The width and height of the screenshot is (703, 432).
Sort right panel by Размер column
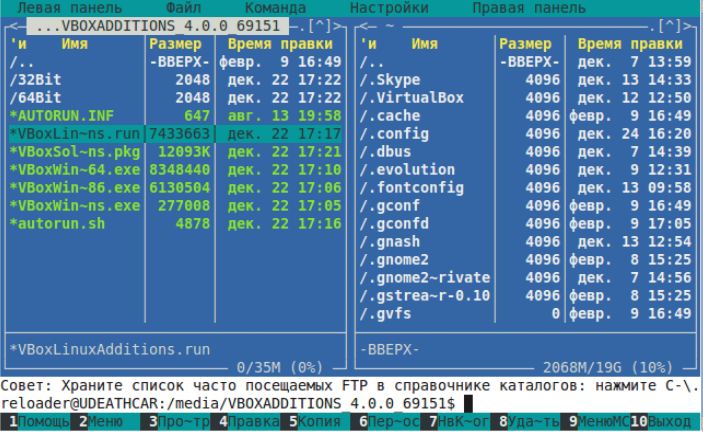[525, 44]
